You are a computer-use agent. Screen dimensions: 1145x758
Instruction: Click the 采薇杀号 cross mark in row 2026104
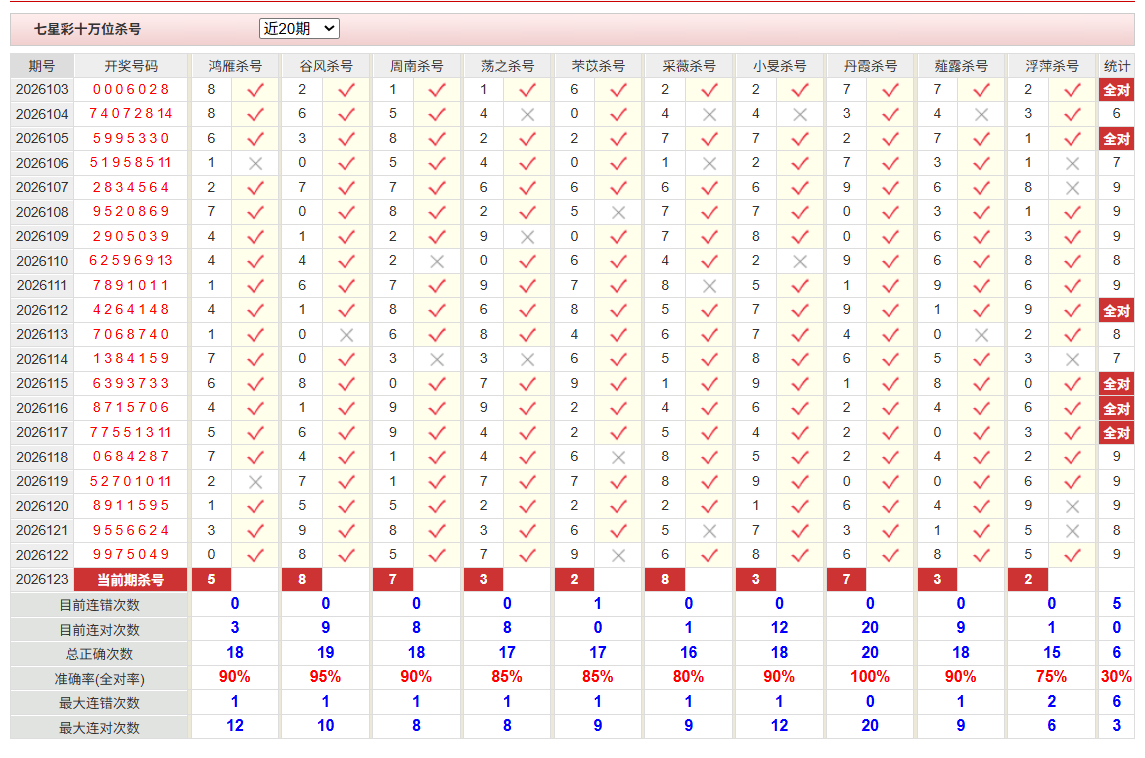click(x=709, y=115)
